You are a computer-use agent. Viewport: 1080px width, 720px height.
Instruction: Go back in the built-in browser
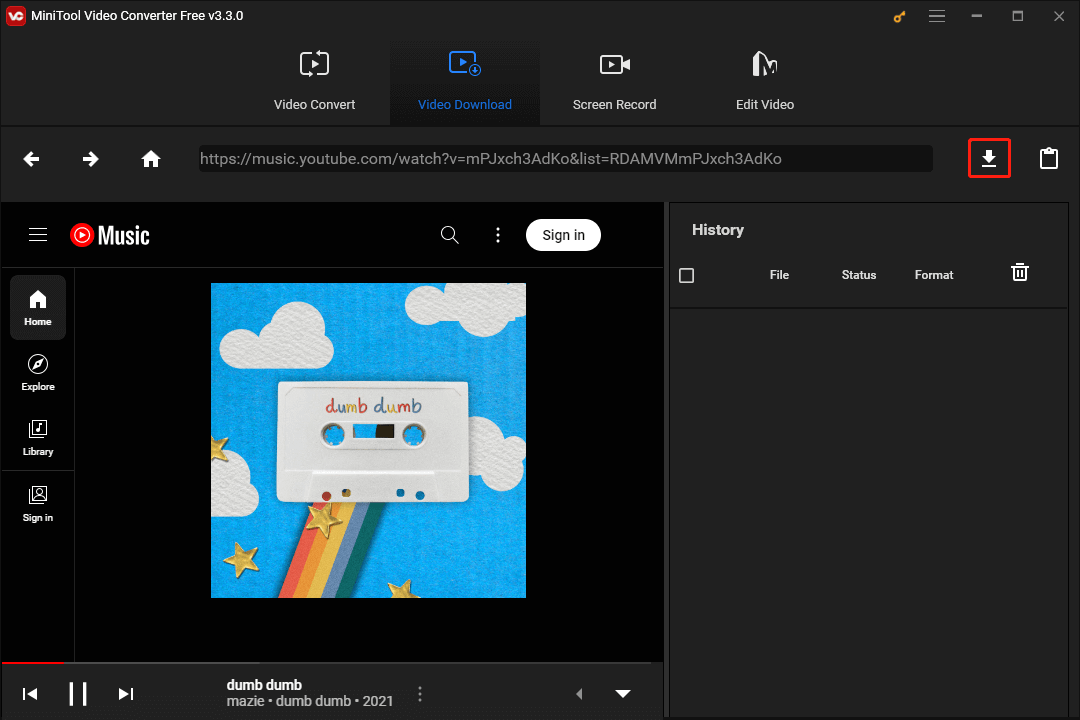pyautogui.click(x=31, y=159)
